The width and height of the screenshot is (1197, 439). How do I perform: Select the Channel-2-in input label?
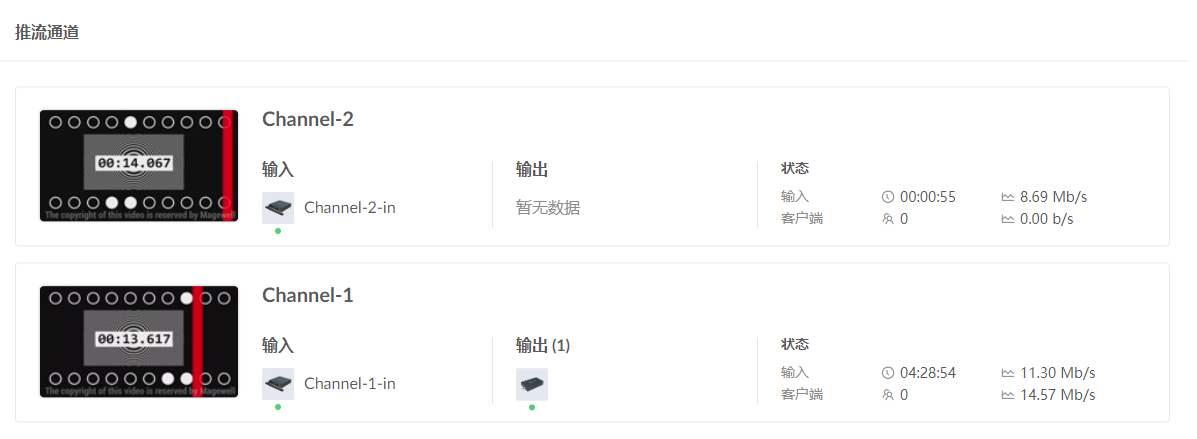(x=350, y=208)
